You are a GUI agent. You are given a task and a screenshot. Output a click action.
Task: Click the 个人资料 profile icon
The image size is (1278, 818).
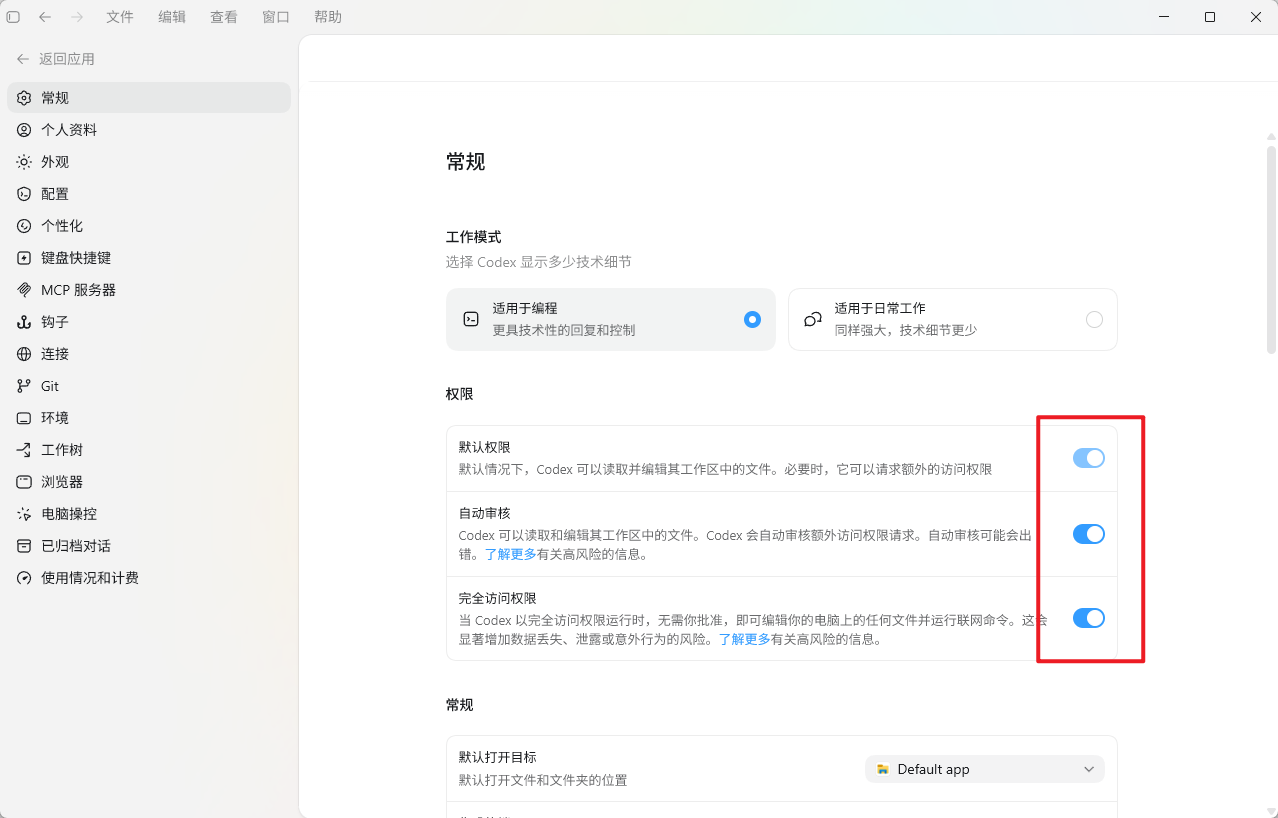[24, 130]
